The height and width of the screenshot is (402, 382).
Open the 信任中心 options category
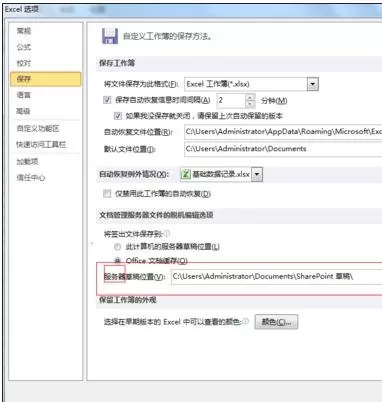(31, 178)
